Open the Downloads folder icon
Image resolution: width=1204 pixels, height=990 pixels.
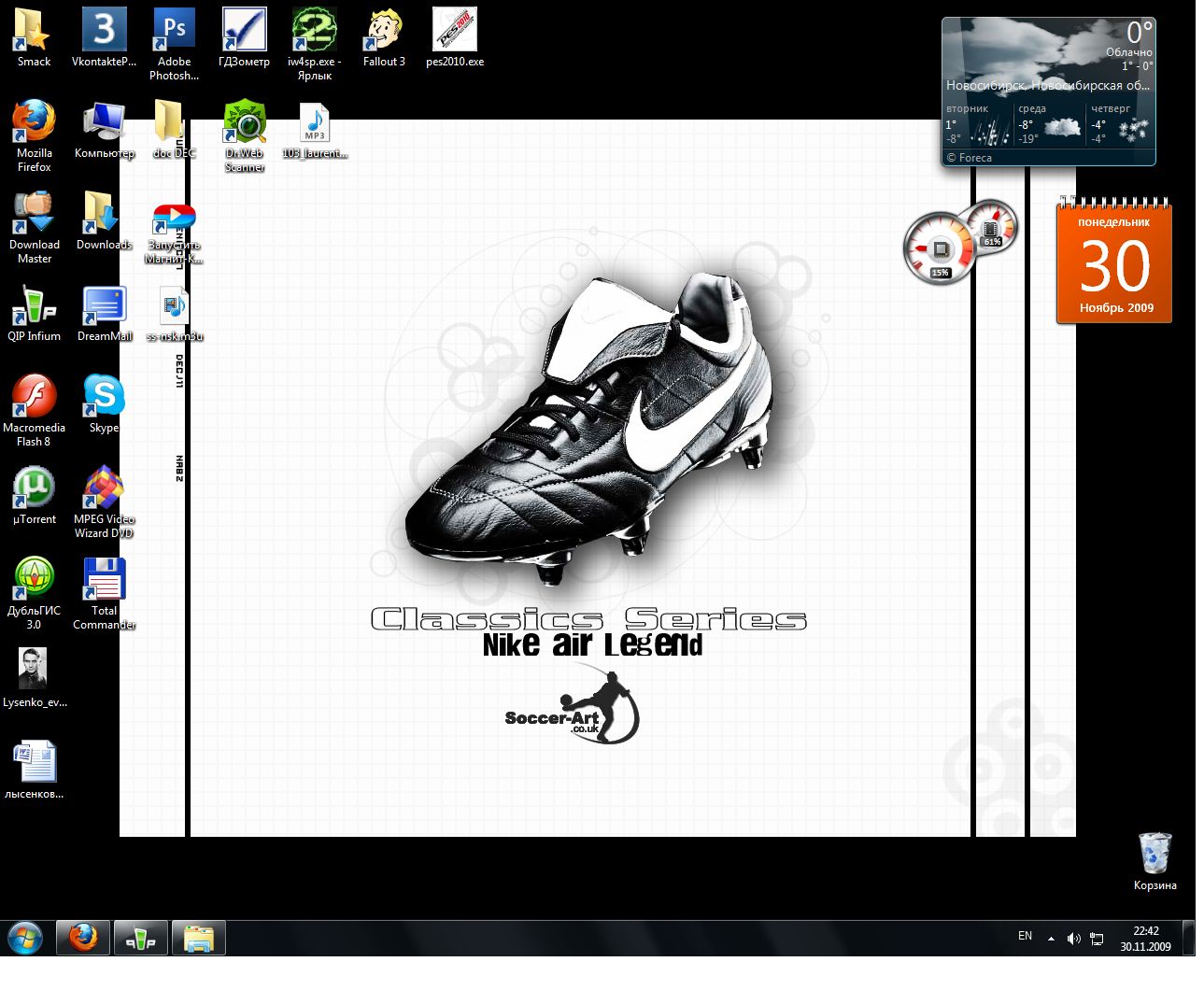pos(104,220)
